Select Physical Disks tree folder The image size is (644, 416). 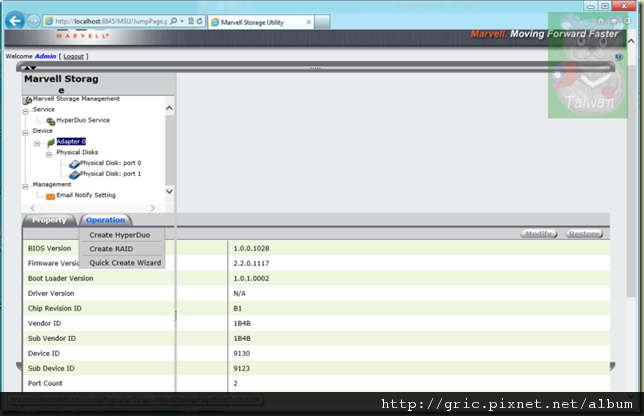coord(77,152)
